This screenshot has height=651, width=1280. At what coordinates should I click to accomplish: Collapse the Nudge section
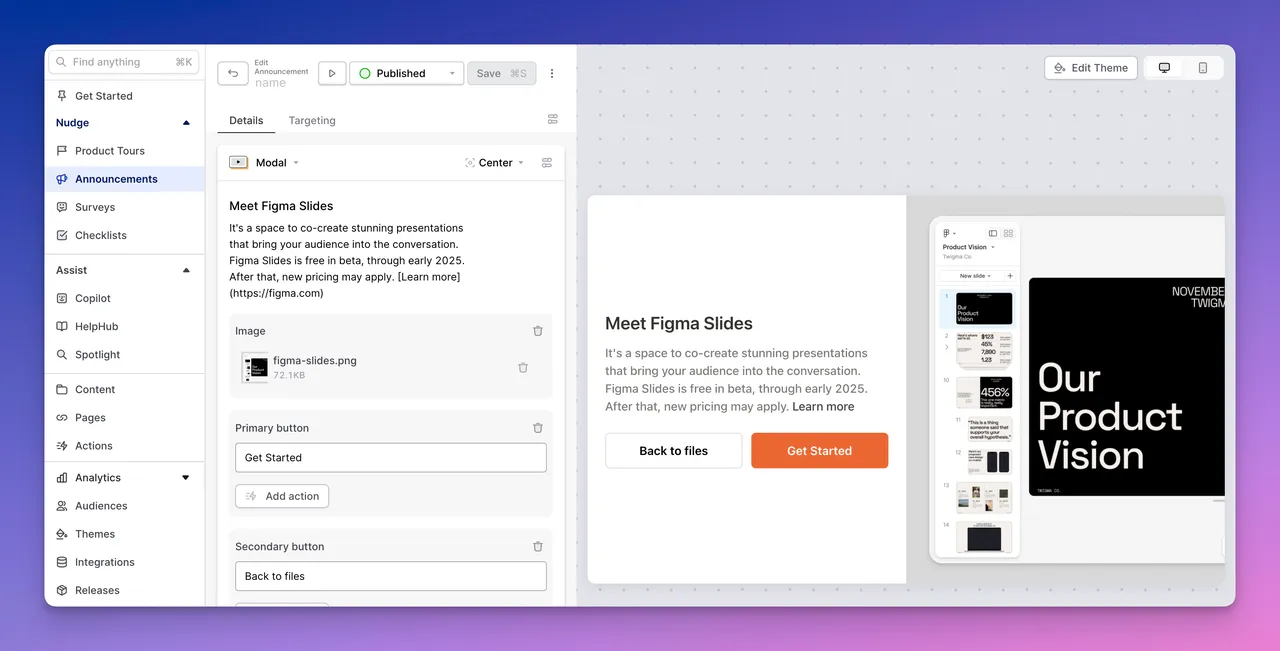click(186, 123)
